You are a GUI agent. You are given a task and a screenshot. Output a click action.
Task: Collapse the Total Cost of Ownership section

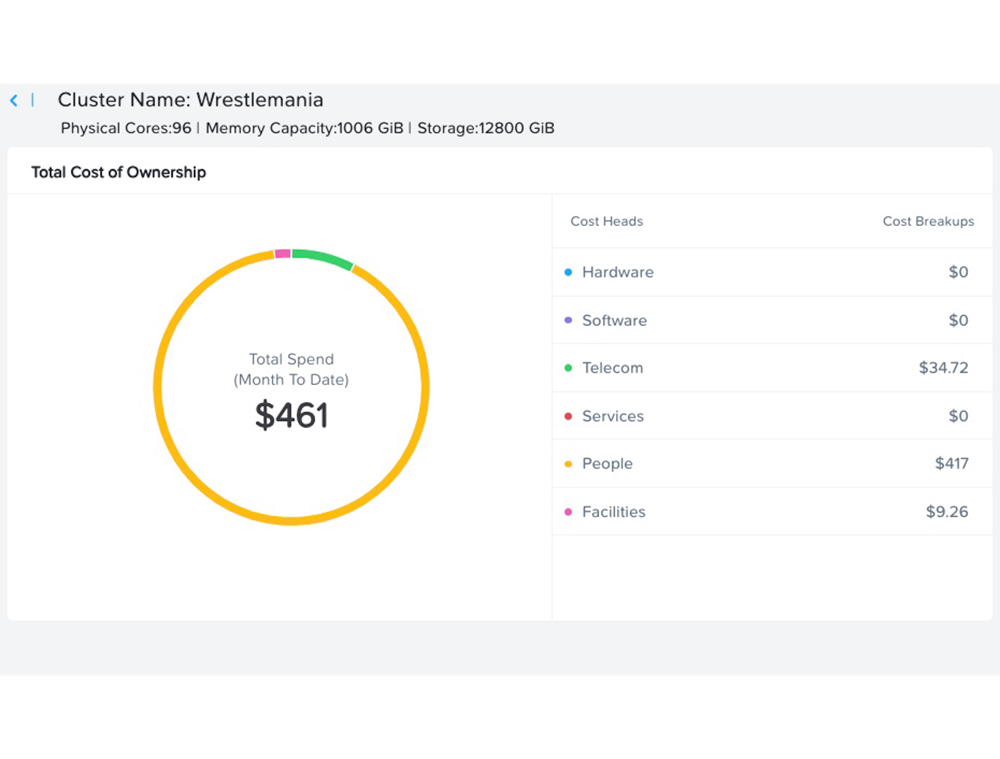click(x=118, y=172)
